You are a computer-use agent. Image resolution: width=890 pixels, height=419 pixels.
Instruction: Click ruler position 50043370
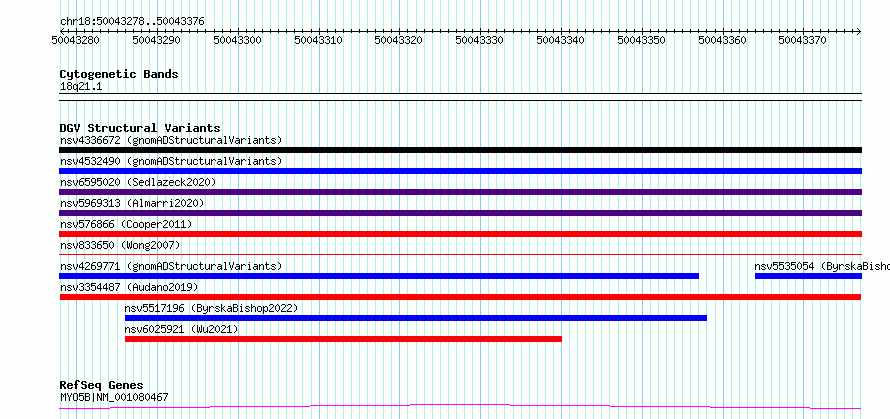pos(804,40)
